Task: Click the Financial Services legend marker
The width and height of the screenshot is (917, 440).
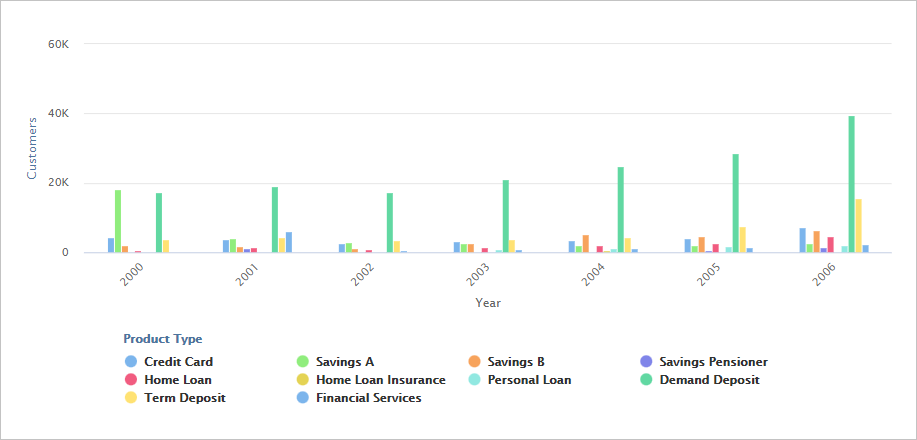Action: [x=302, y=398]
